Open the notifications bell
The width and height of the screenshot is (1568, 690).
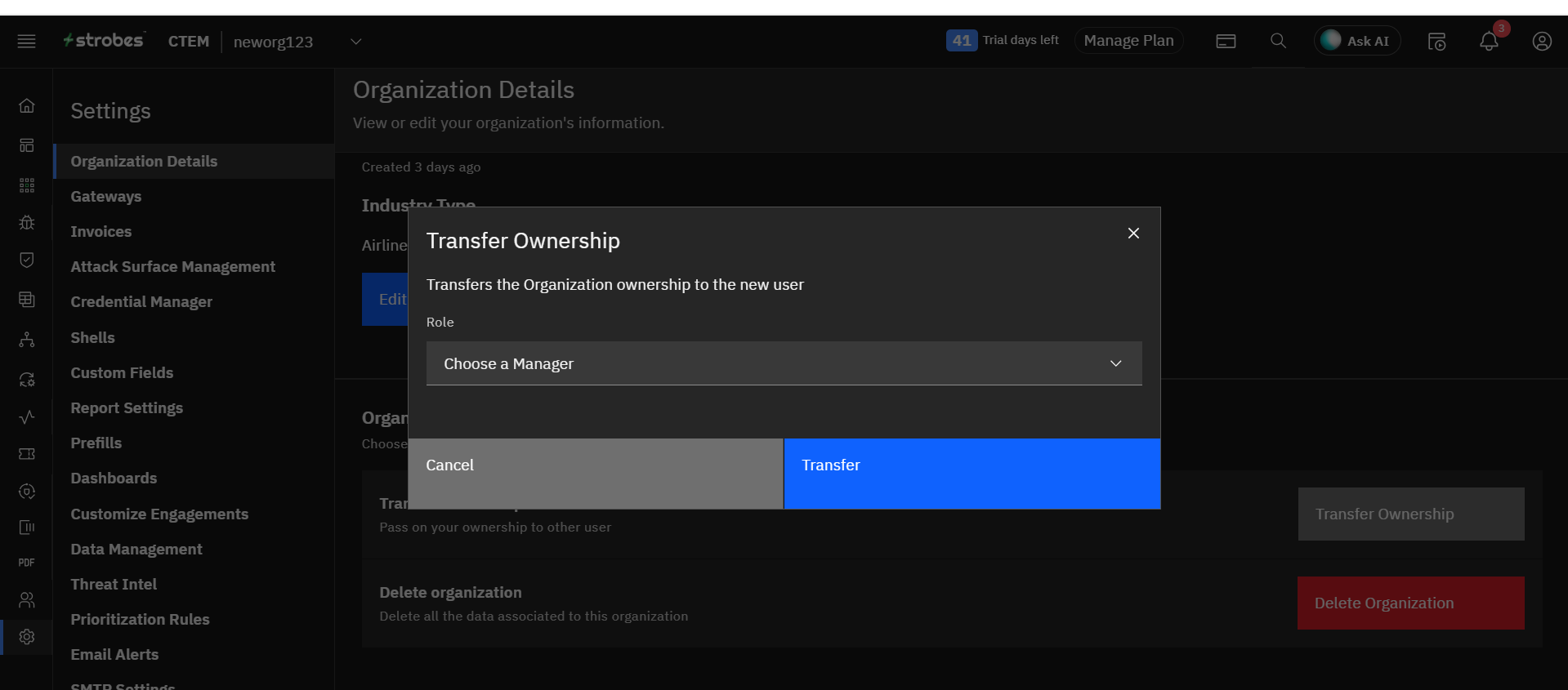(x=1489, y=42)
